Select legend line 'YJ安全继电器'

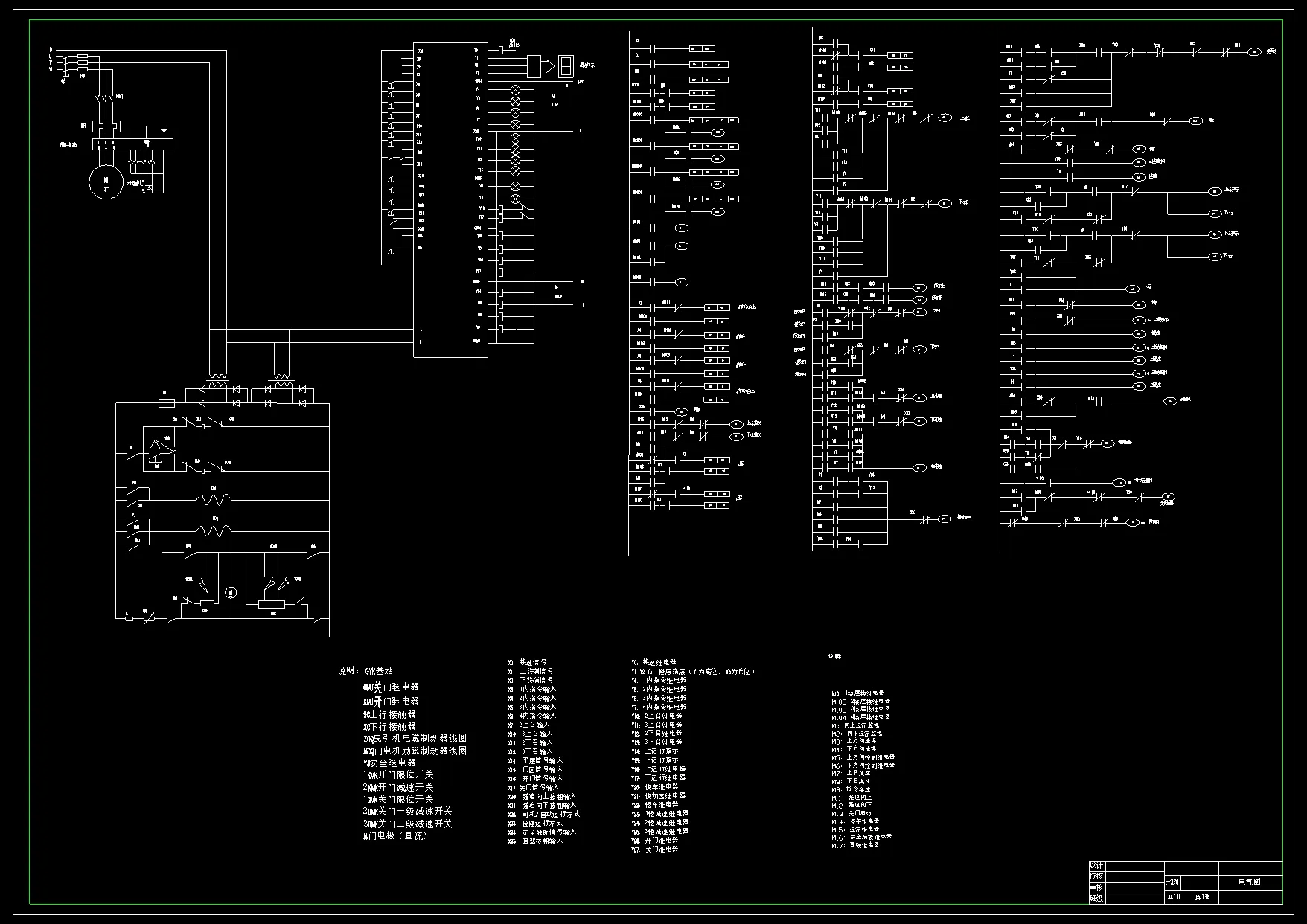coord(389,763)
